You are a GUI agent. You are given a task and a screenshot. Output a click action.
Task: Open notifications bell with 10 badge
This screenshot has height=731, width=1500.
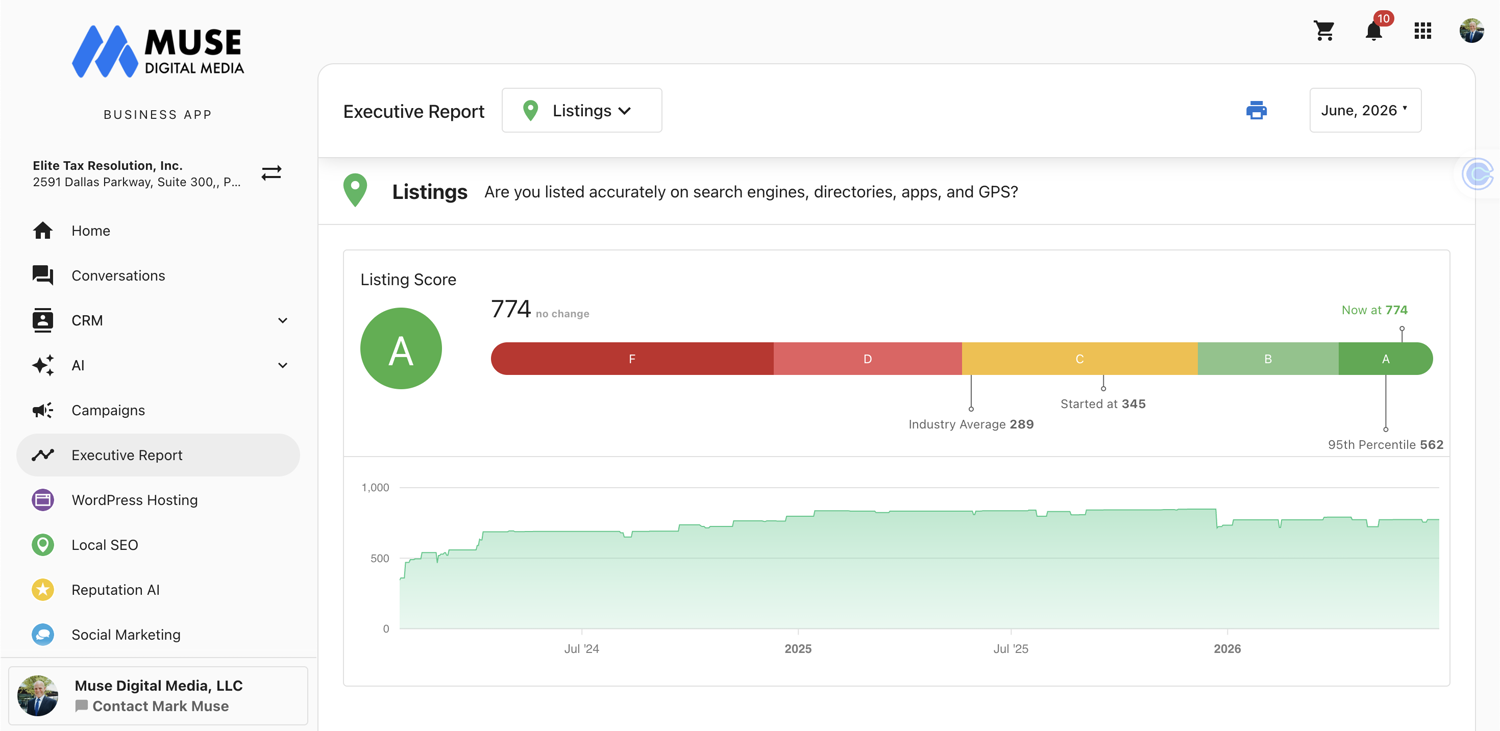(x=1374, y=29)
